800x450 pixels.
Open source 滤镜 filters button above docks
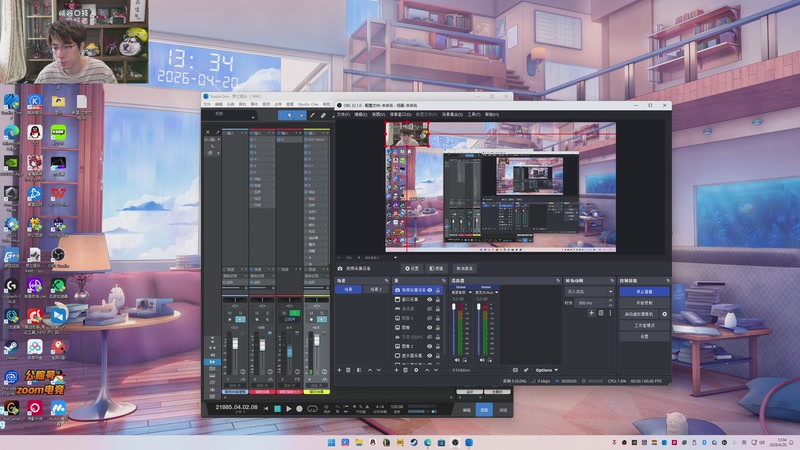437,268
